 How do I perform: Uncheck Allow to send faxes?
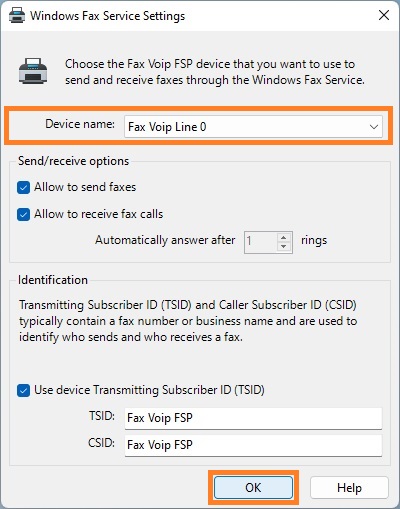23,187
